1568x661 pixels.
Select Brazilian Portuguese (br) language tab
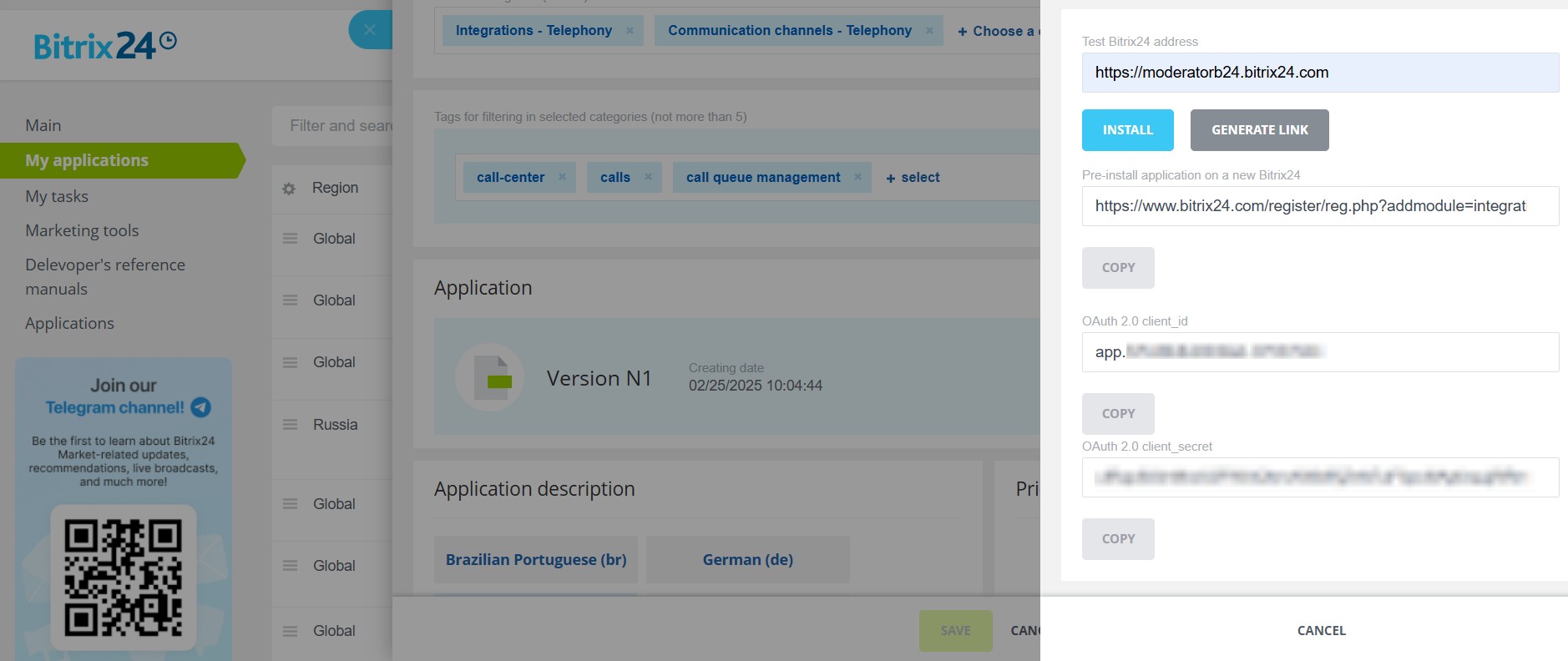coord(535,559)
